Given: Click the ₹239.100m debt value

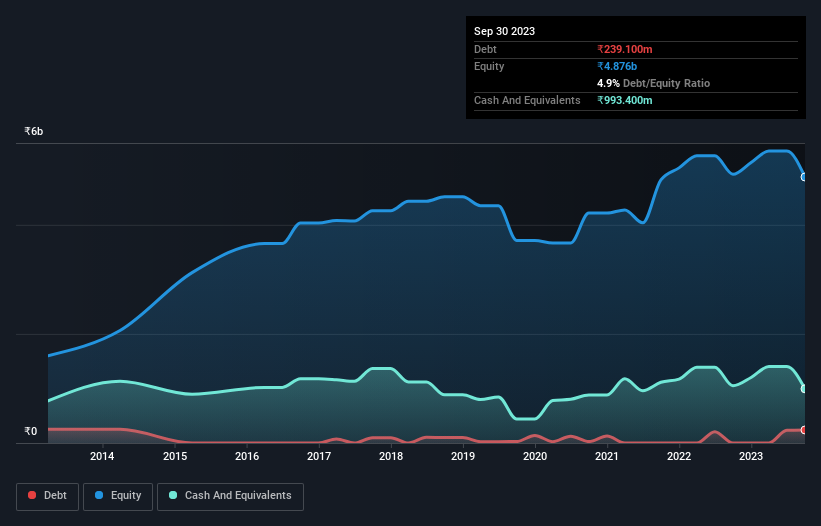Looking at the screenshot, I should pos(625,49).
